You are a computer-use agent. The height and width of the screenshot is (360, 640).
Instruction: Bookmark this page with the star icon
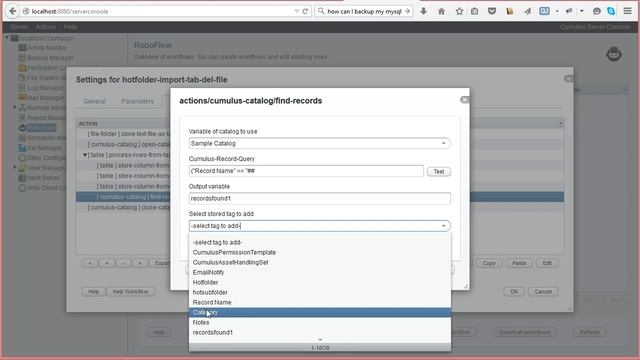pyautogui.click(x=459, y=11)
